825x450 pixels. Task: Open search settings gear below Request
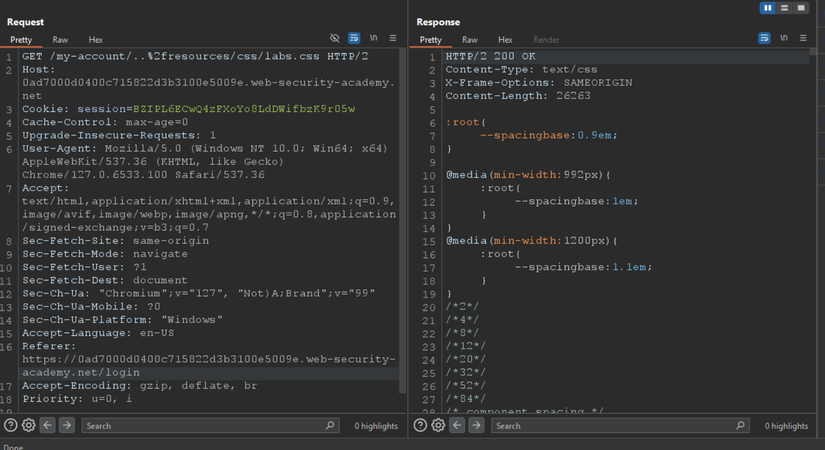pos(29,425)
